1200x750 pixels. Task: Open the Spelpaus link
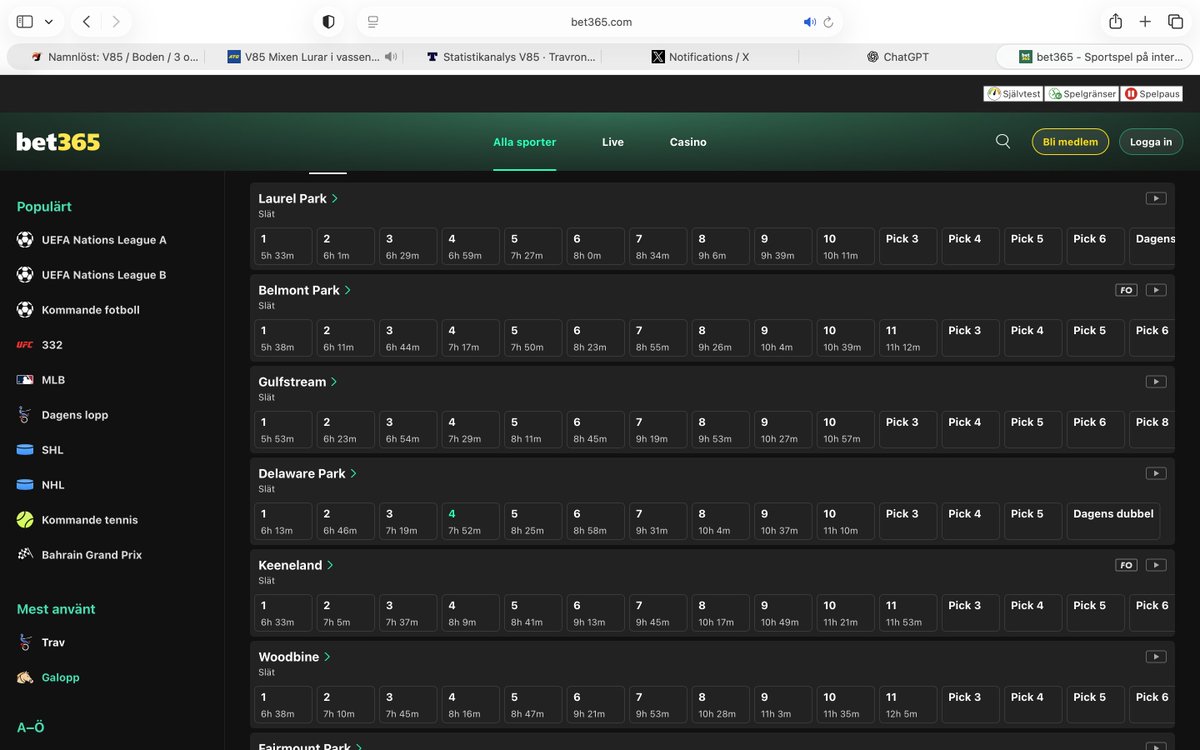tap(1153, 93)
